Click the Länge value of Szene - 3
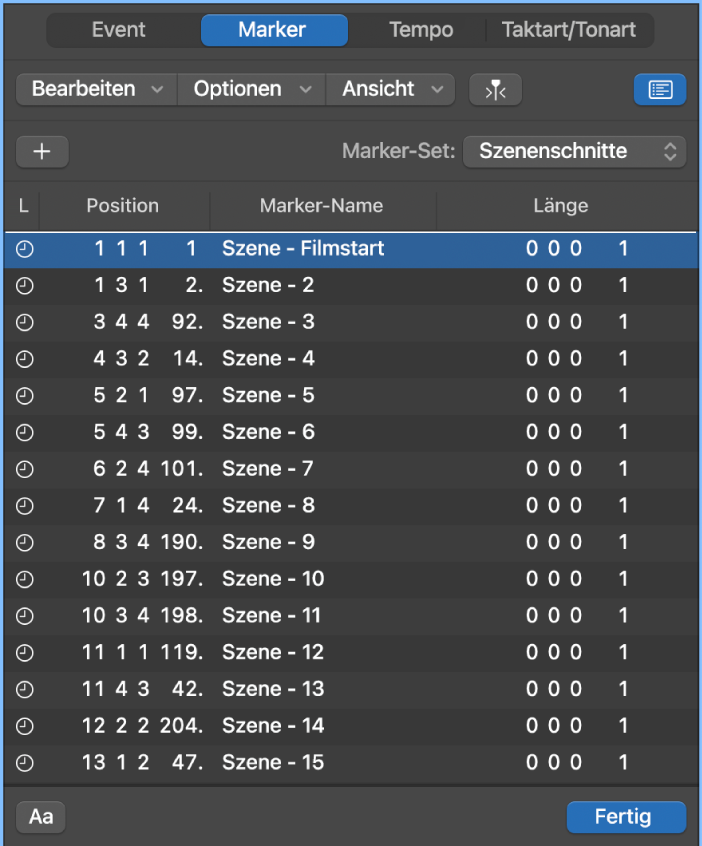The width and height of the screenshot is (702, 846). pos(576,322)
